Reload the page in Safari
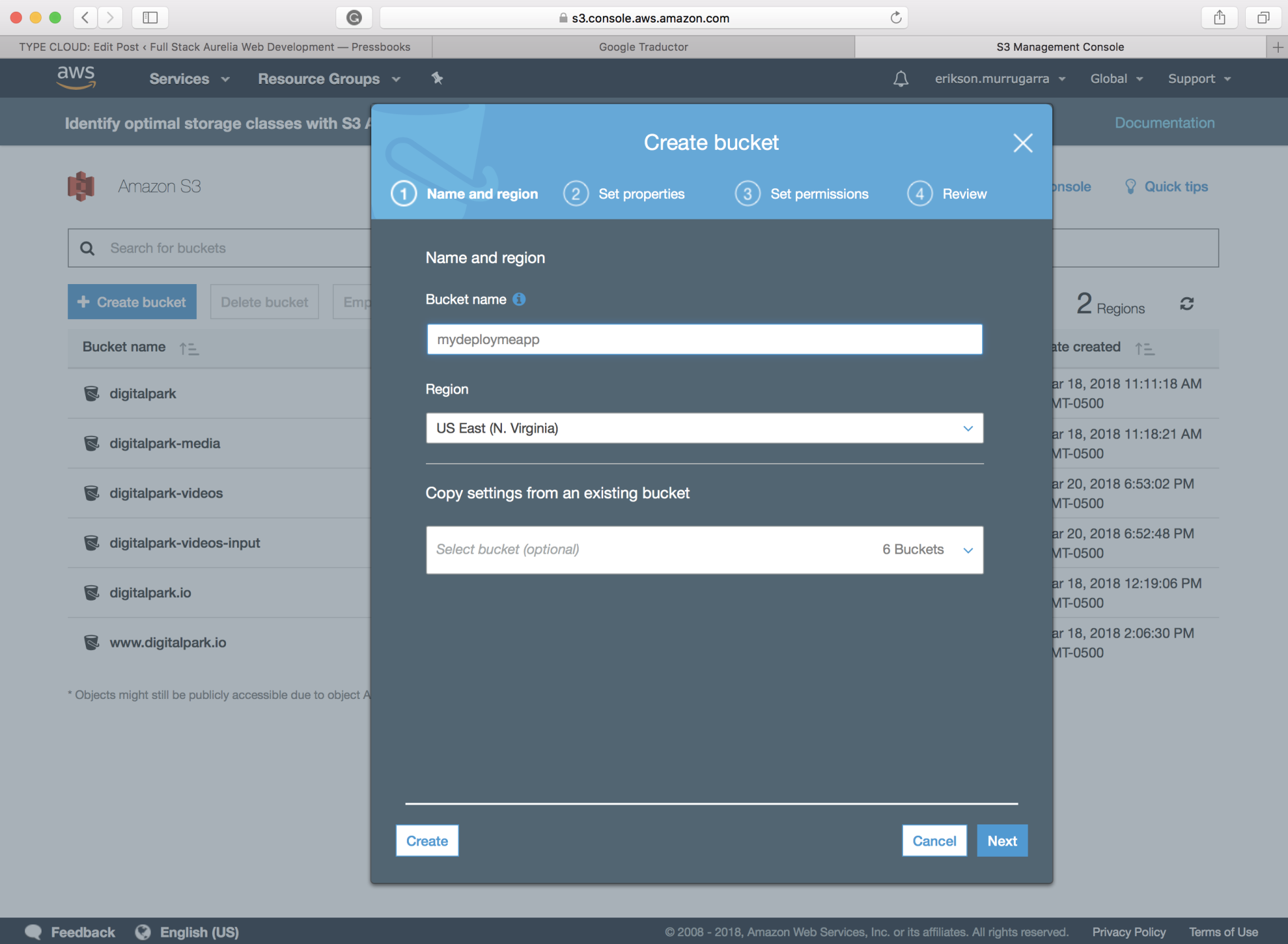Viewport: 1288px width, 944px height. (896, 18)
